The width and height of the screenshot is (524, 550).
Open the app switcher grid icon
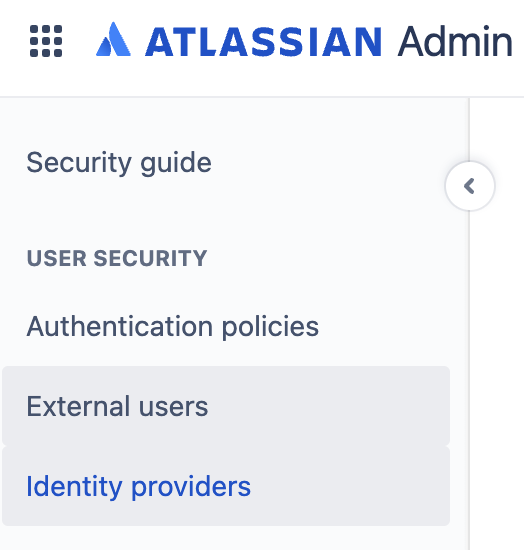coord(46,41)
